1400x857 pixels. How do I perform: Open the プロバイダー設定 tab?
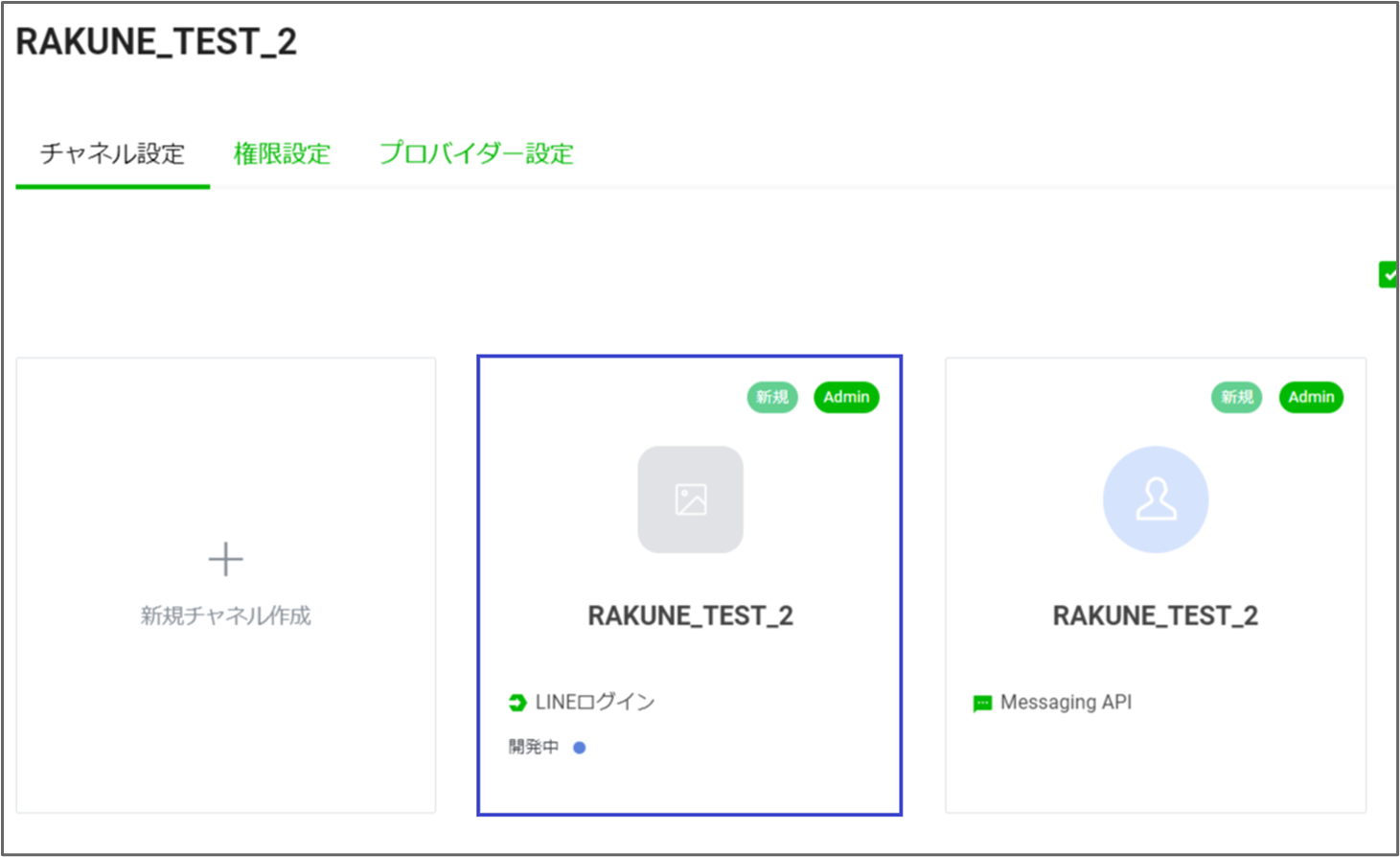coord(476,153)
